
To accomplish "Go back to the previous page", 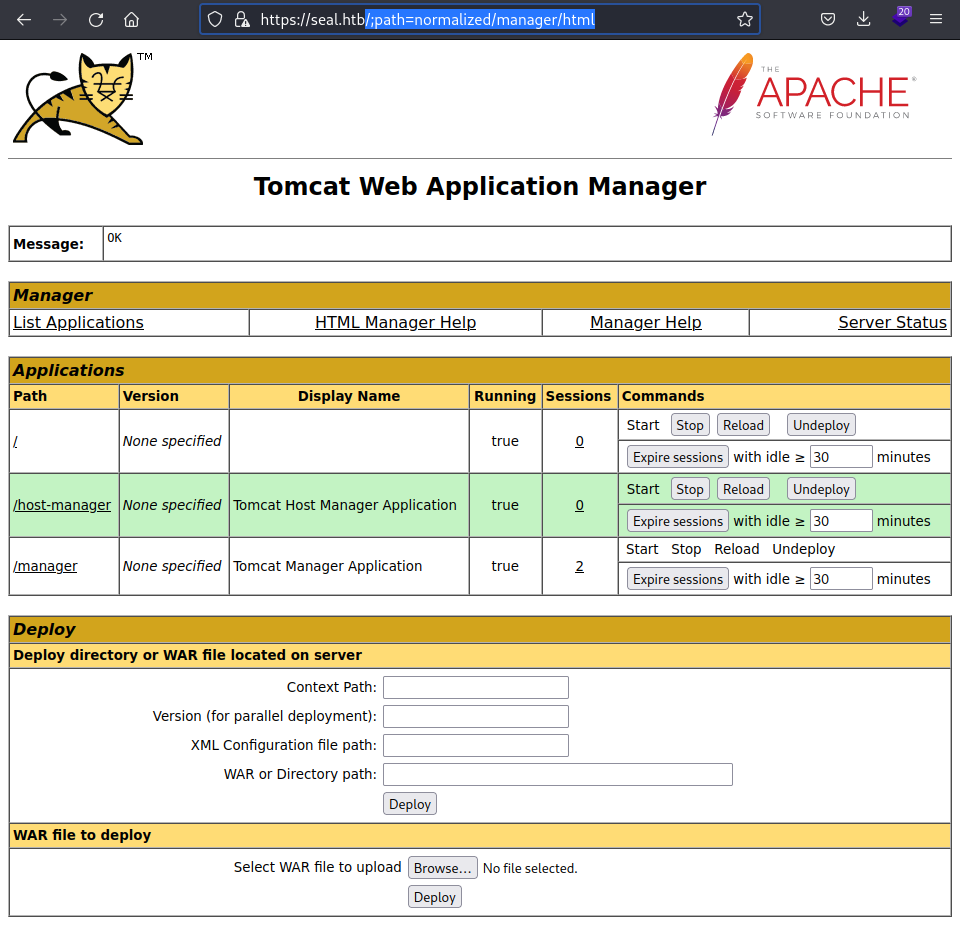I will (x=24, y=20).
